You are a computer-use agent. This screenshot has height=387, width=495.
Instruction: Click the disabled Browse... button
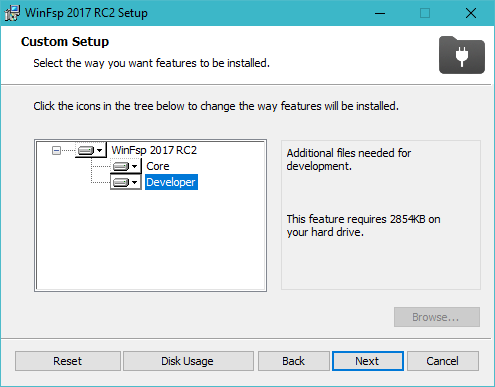(437, 317)
